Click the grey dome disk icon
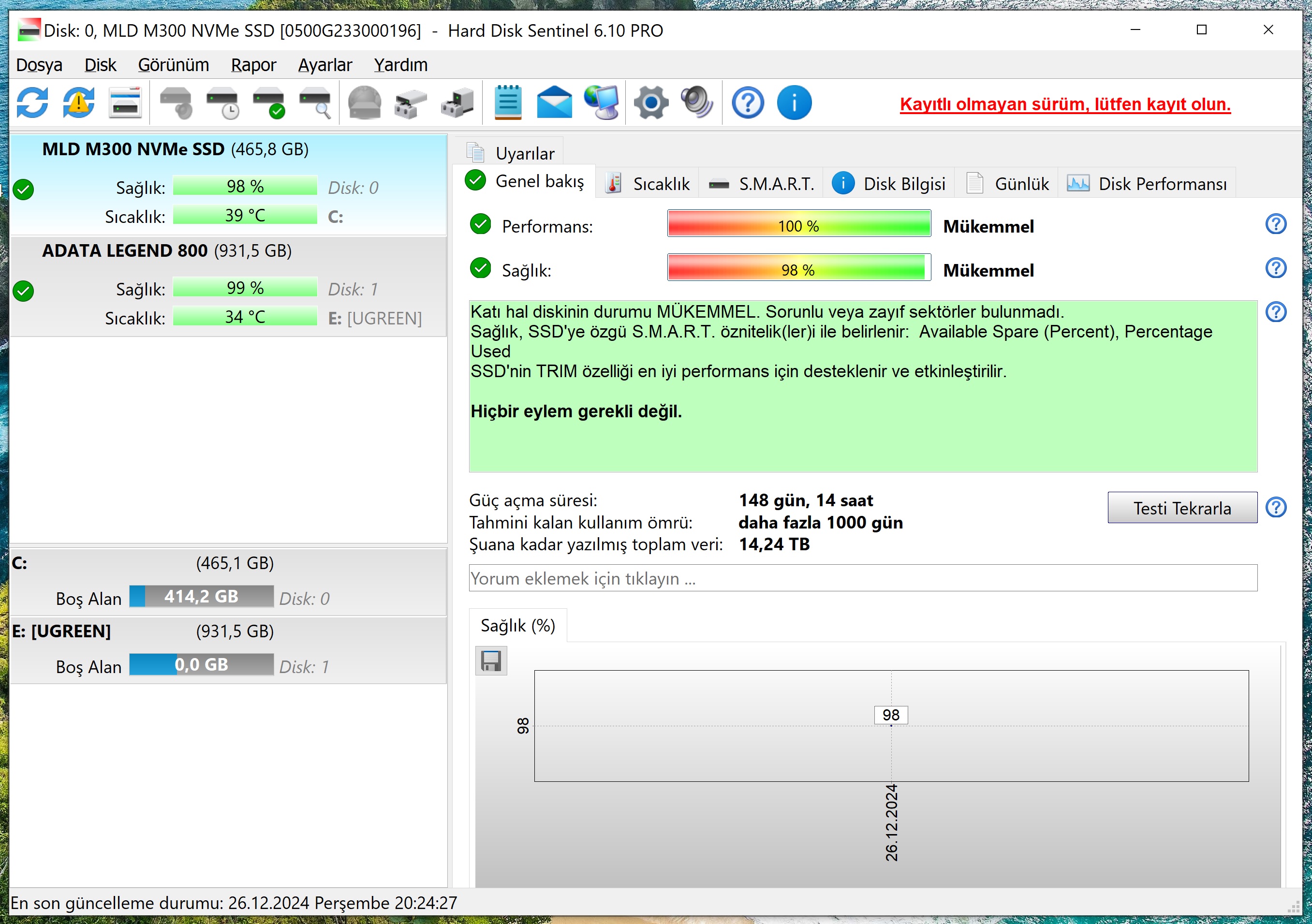The width and height of the screenshot is (1312, 924). pyautogui.click(x=365, y=103)
